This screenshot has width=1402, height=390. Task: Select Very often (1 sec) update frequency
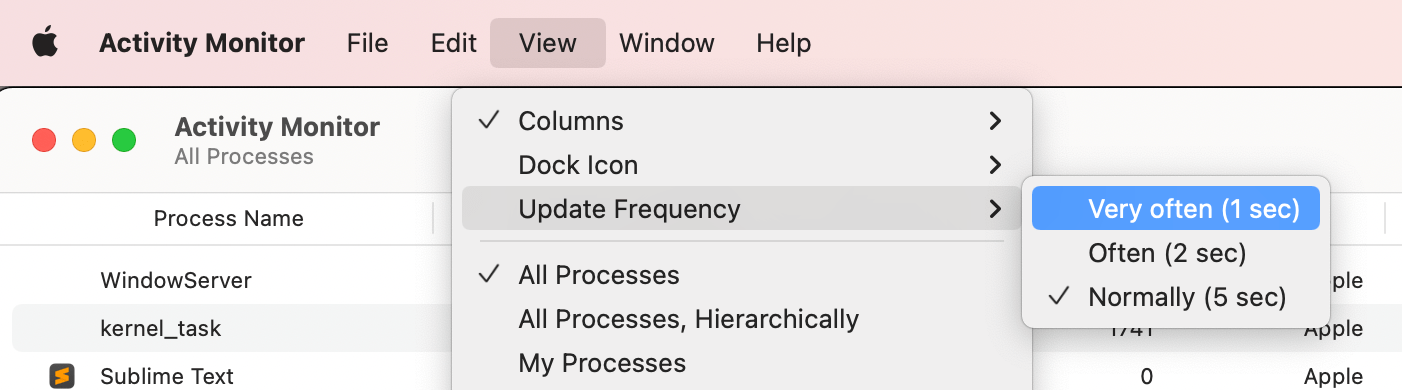pos(1175,209)
